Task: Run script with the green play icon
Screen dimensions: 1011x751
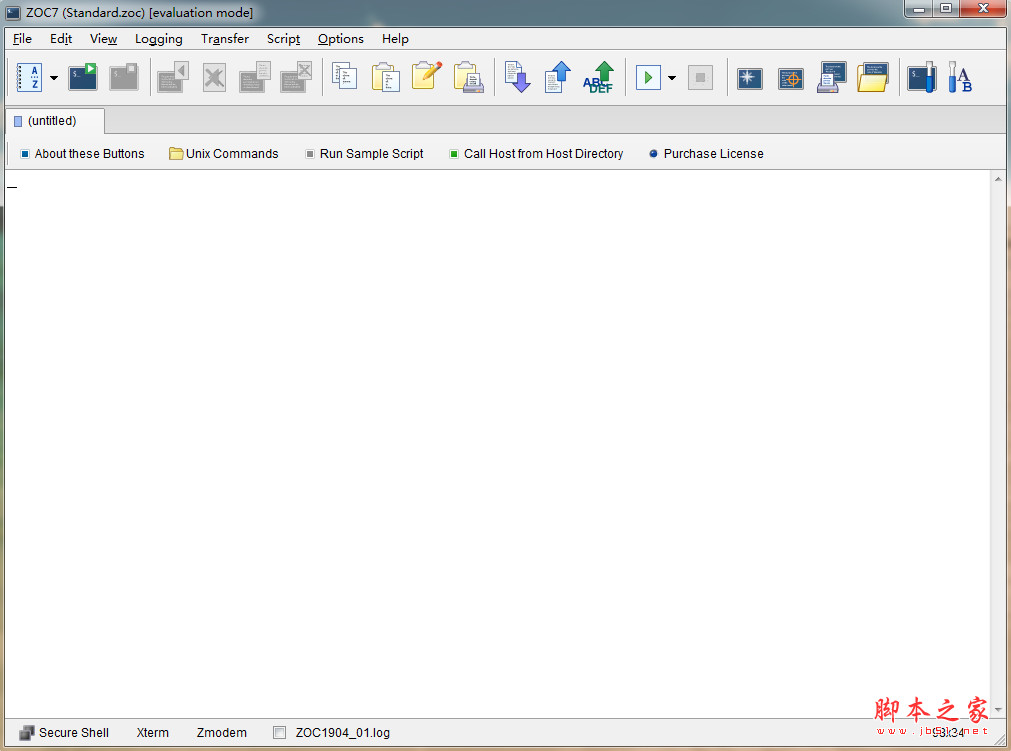Action: tap(649, 77)
